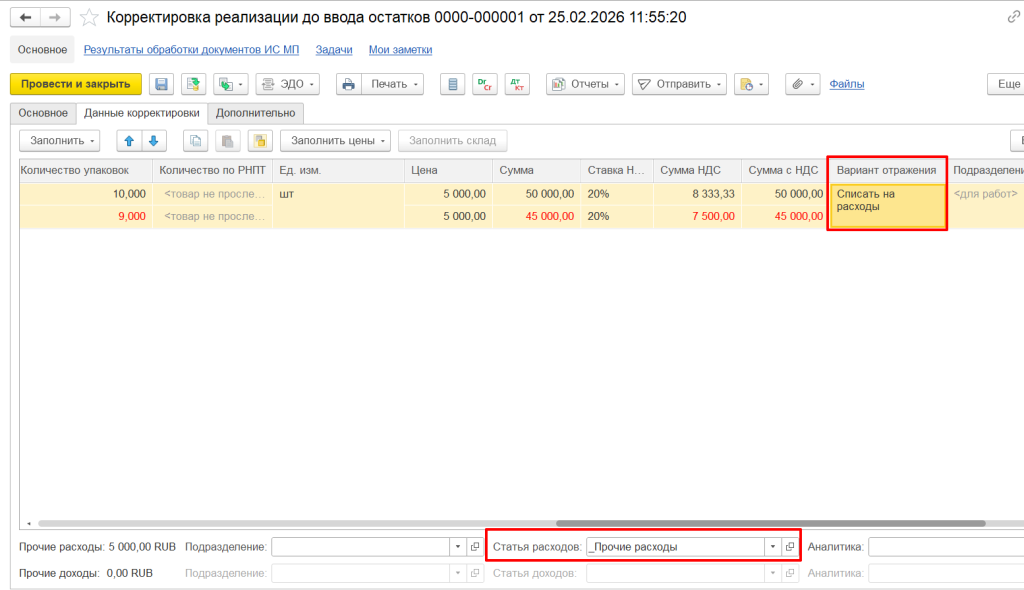Click the post document icon
Screen dimensions: 1024x590
pyautogui.click(x=193, y=84)
